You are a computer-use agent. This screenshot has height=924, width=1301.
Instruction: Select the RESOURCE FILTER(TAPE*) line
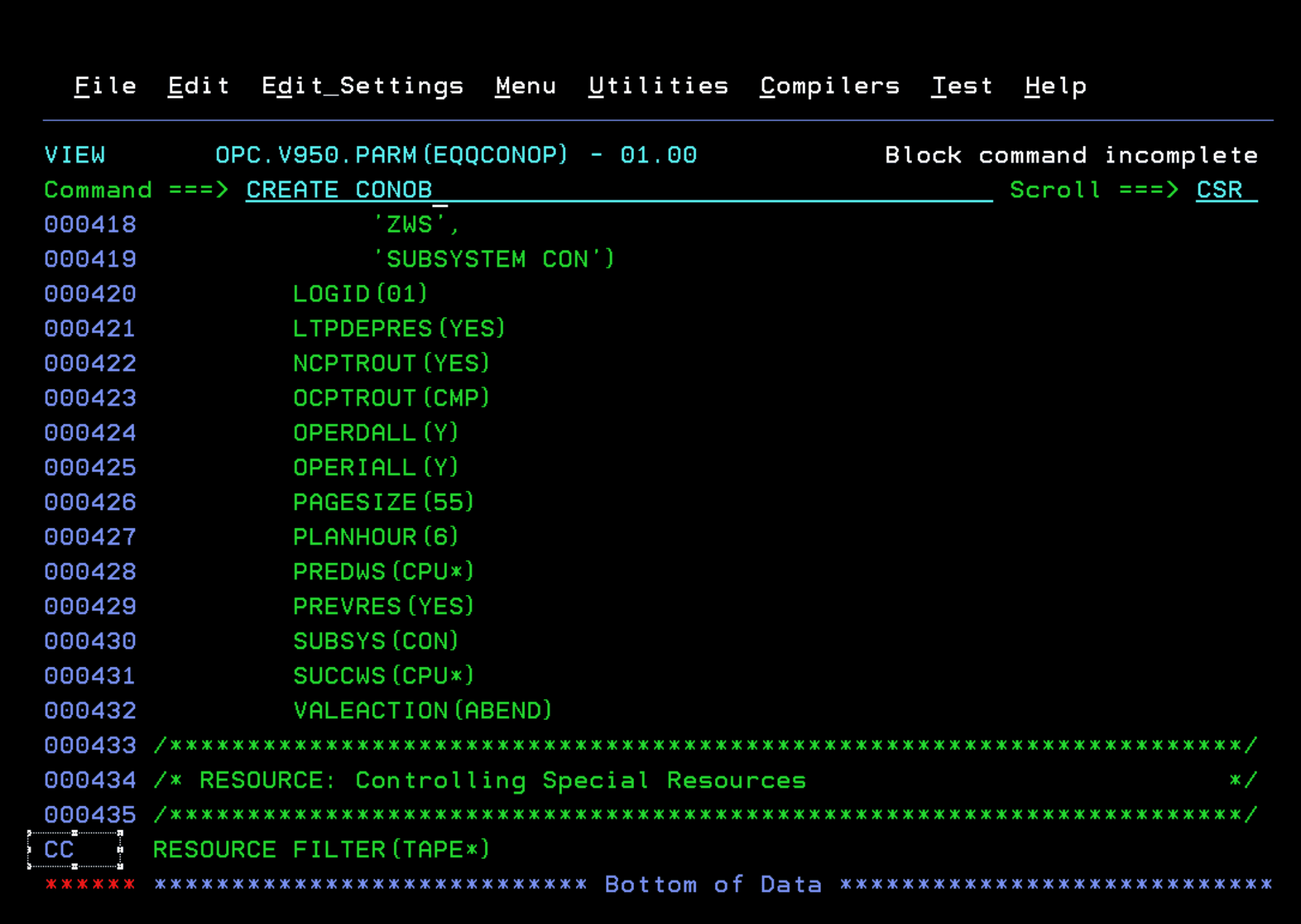click(x=322, y=849)
